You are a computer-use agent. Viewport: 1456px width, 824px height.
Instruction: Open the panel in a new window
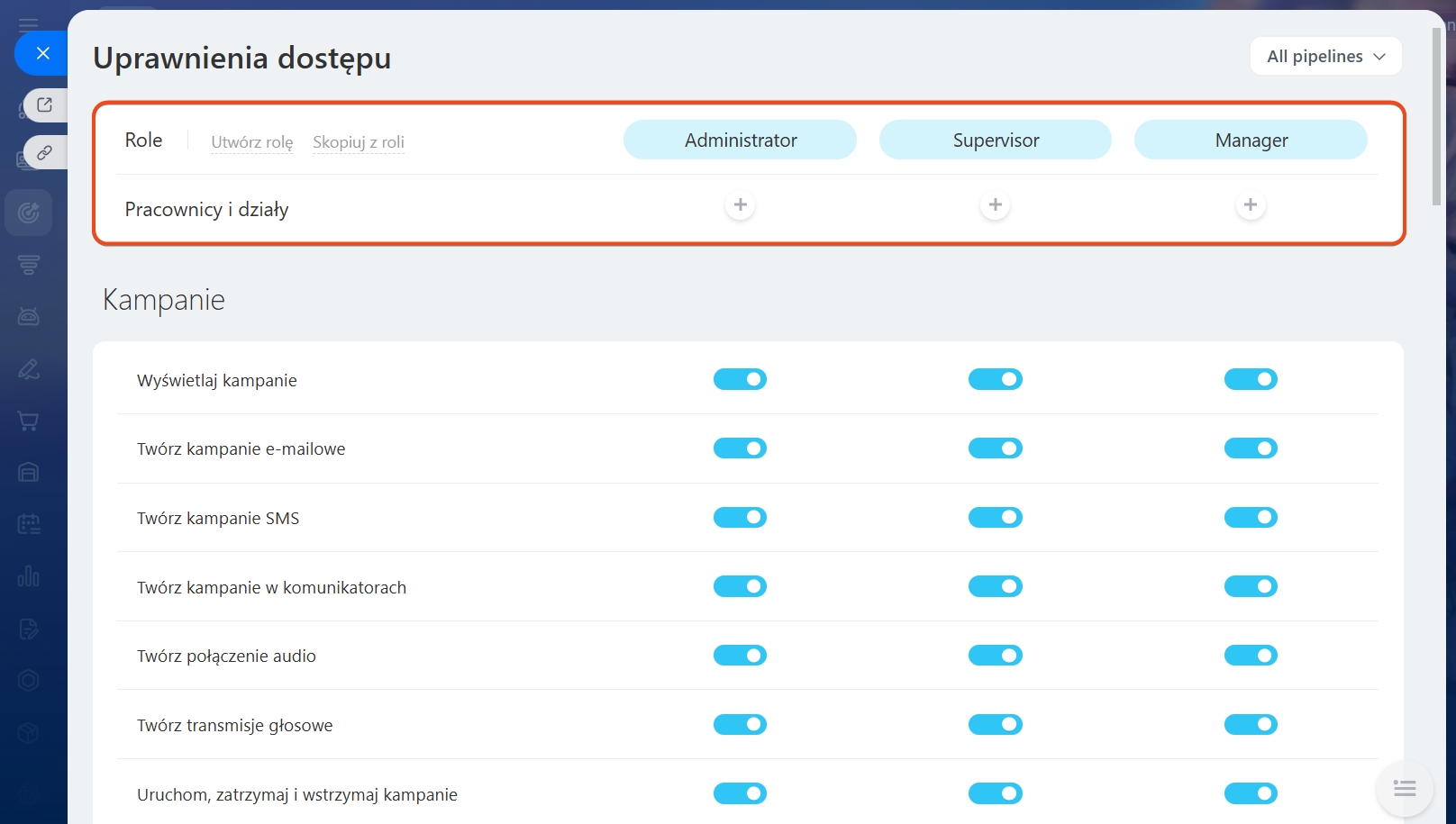[45, 104]
